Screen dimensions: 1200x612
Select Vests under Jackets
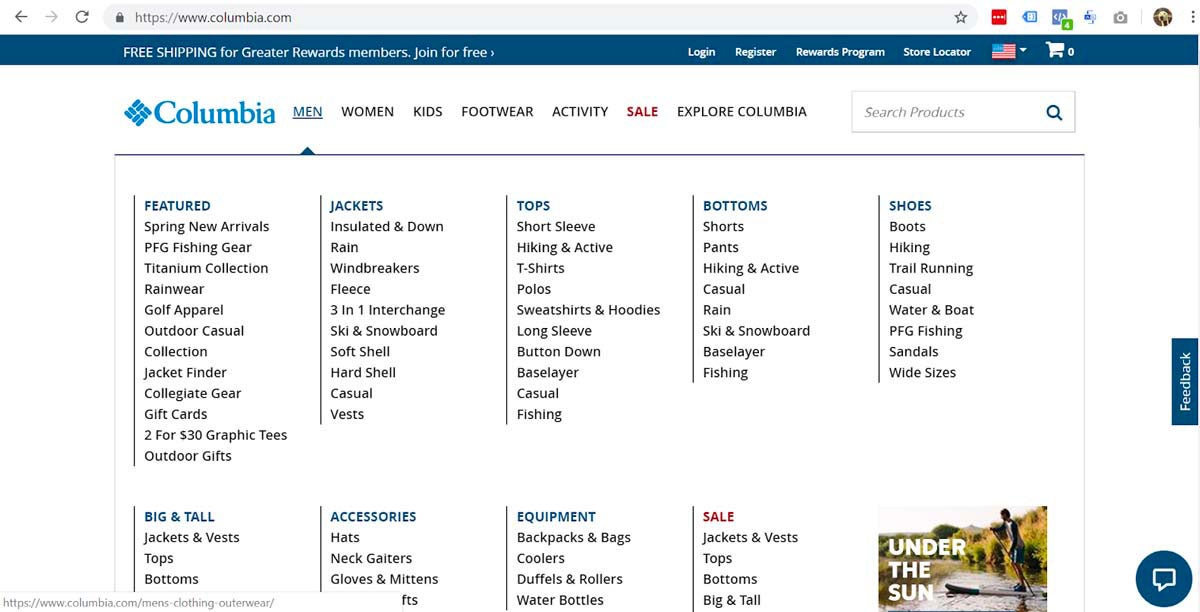[347, 414]
